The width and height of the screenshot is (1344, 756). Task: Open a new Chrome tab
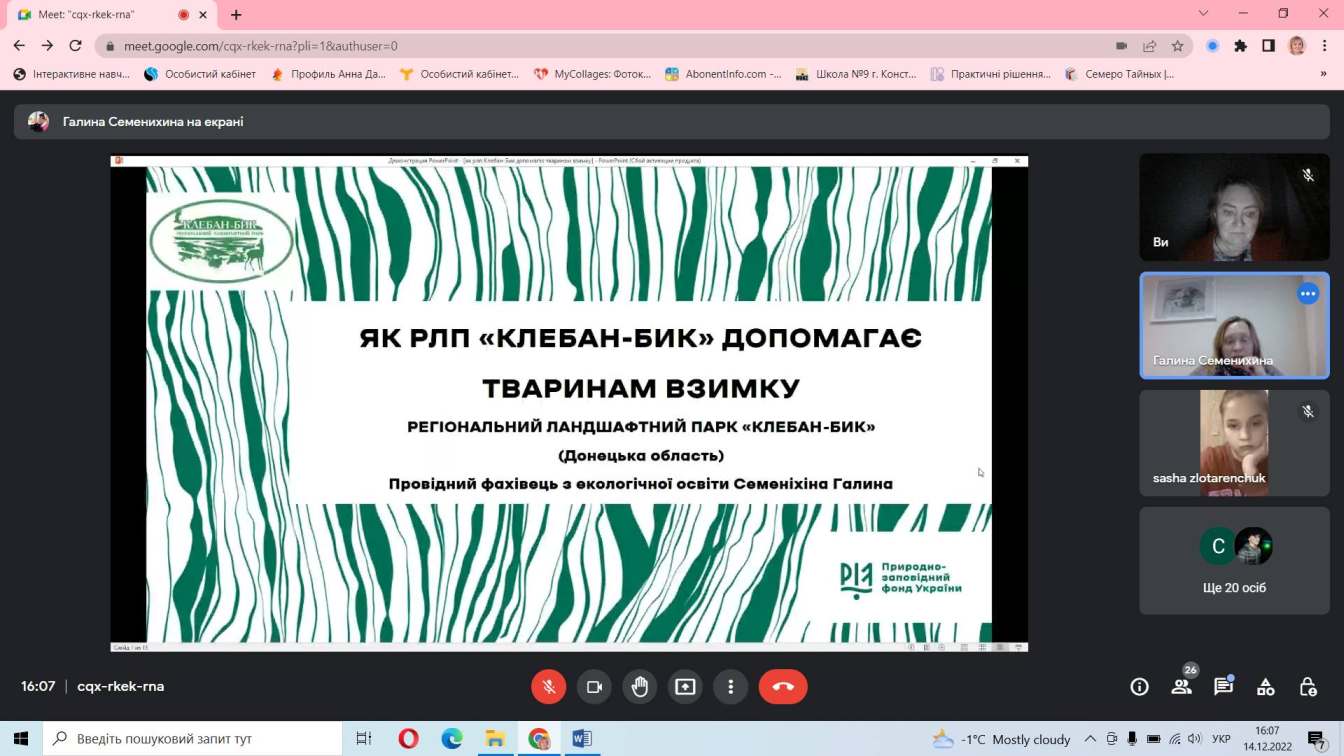[x=236, y=15]
